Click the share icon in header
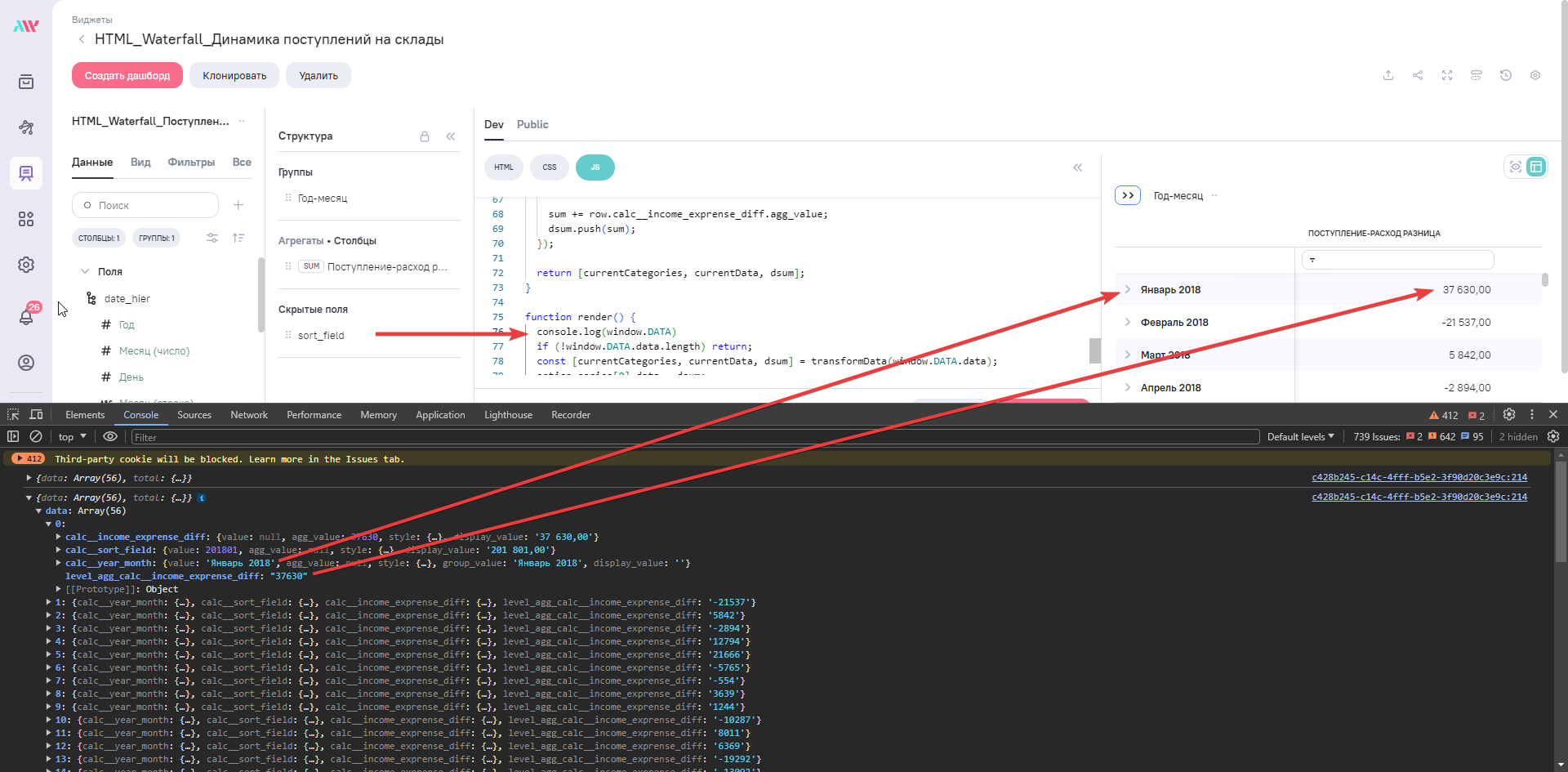This screenshot has height=772, width=1568. (1418, 75)
